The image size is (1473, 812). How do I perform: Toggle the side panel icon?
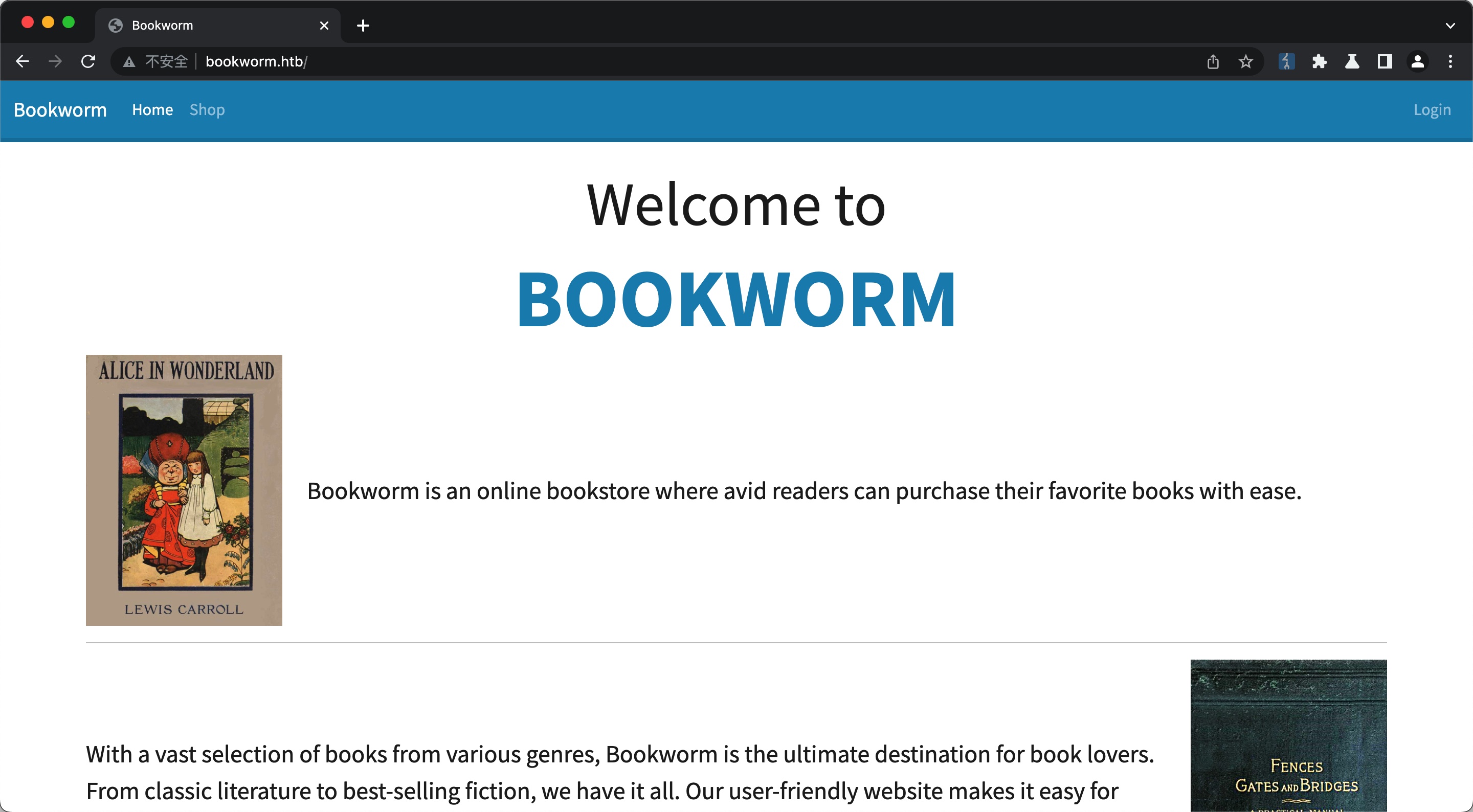click(1385, 61)
